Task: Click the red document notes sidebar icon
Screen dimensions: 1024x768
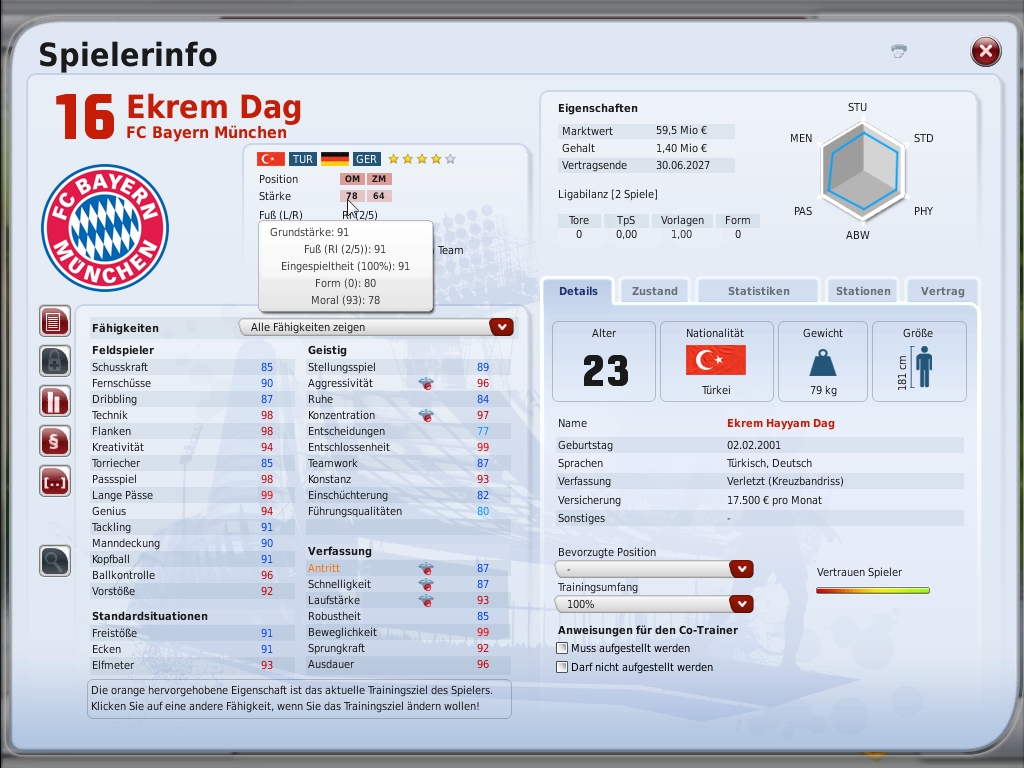Action: pyautogui.click(x=55, y=322)
